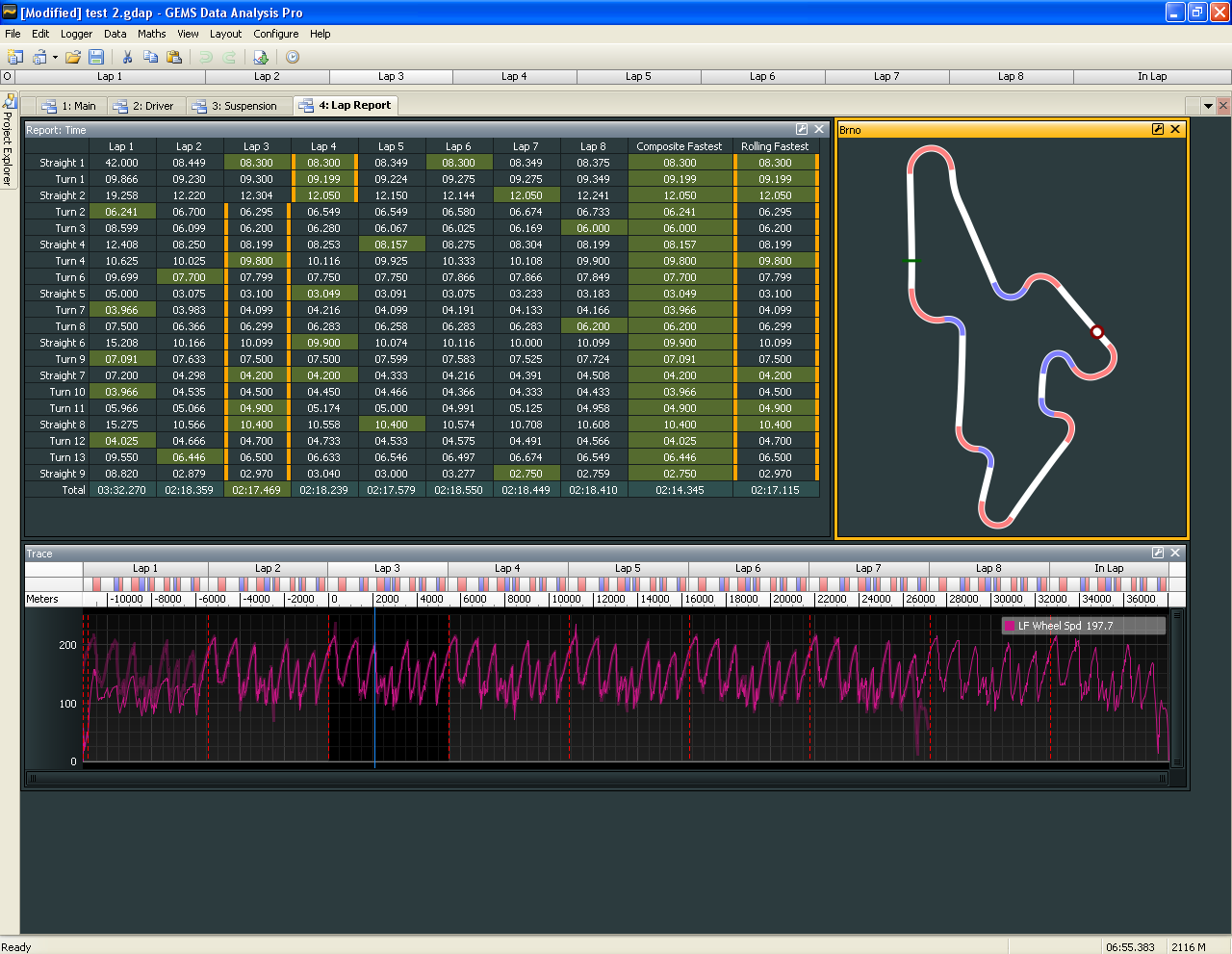Click Lap 3 total time 02:17.469

point(257,490)
